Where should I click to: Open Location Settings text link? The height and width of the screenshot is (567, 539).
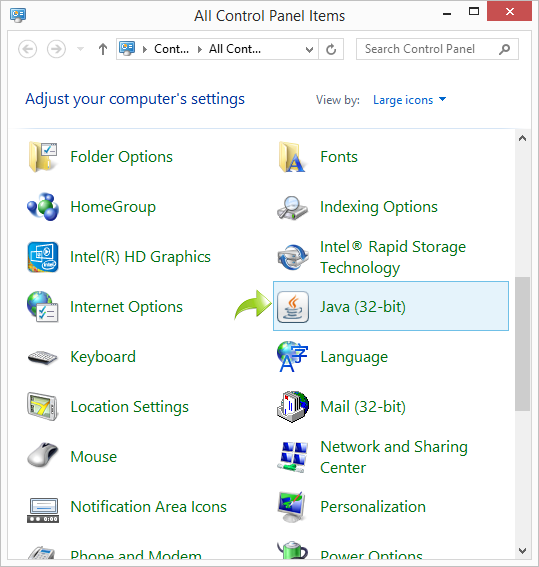(129, 407)
